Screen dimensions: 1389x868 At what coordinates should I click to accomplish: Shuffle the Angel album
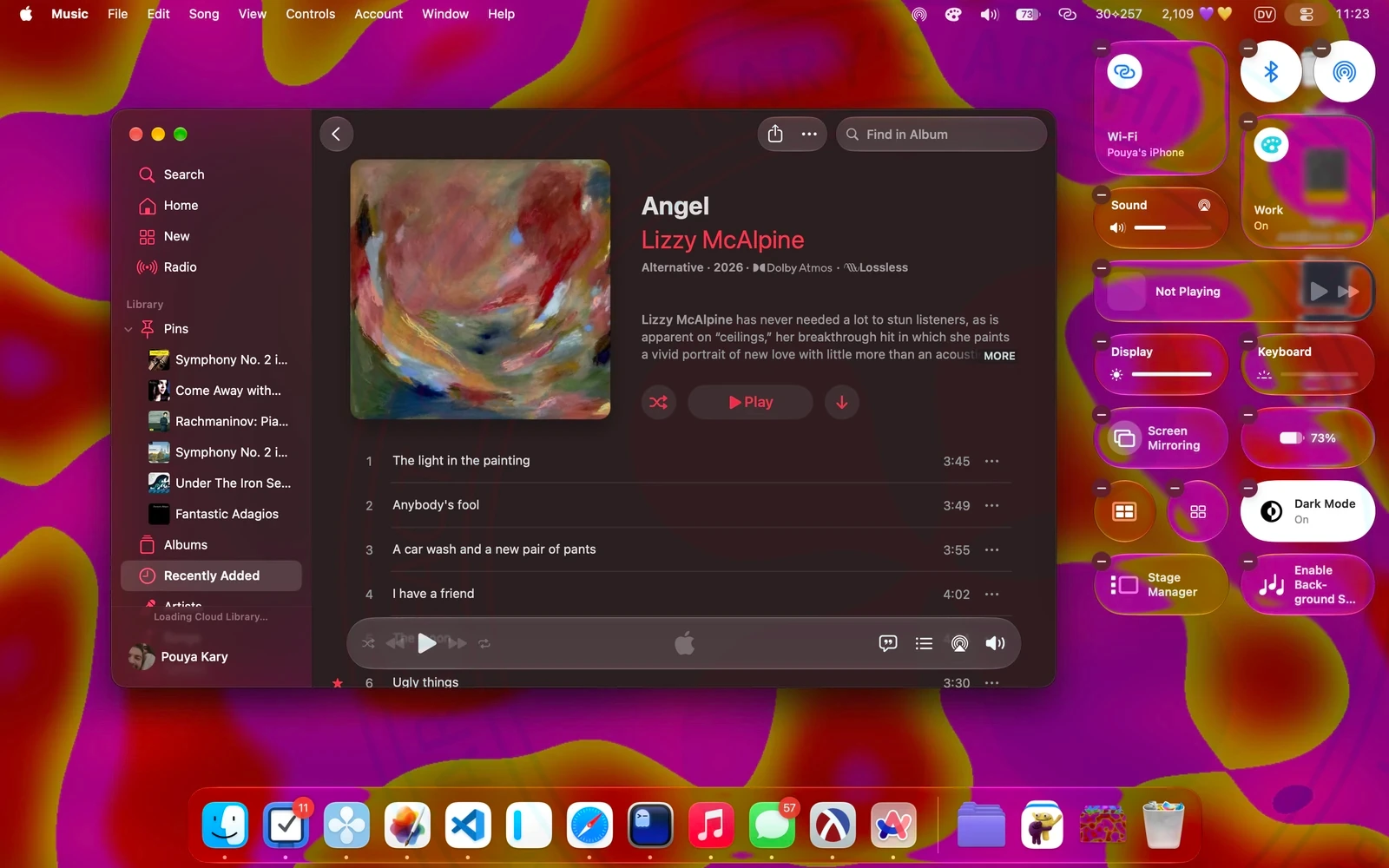click(659, 402)
